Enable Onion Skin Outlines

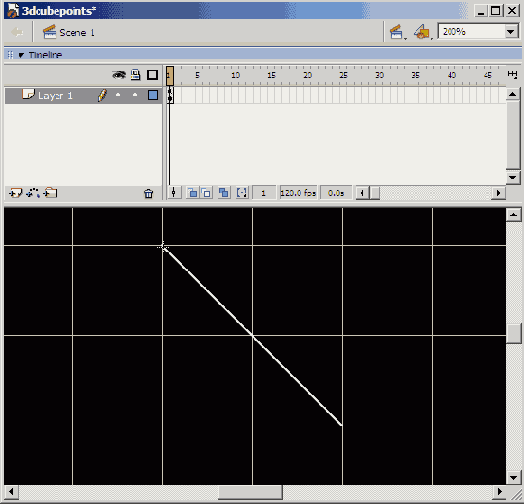206,193
